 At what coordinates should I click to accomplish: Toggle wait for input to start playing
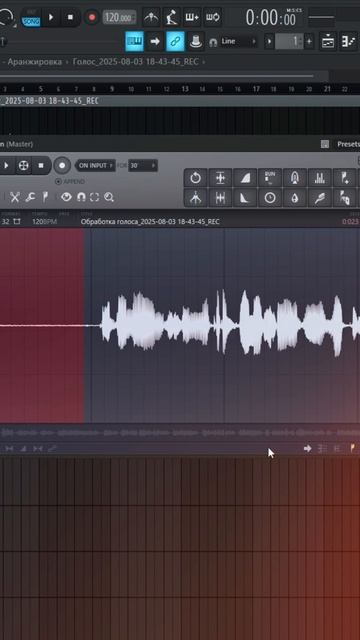click(x=171, y=18)
